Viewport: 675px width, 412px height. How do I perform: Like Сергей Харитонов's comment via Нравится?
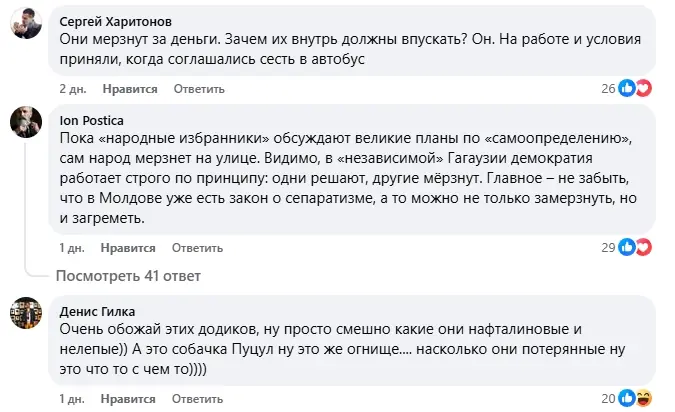[x=130, y=89]
